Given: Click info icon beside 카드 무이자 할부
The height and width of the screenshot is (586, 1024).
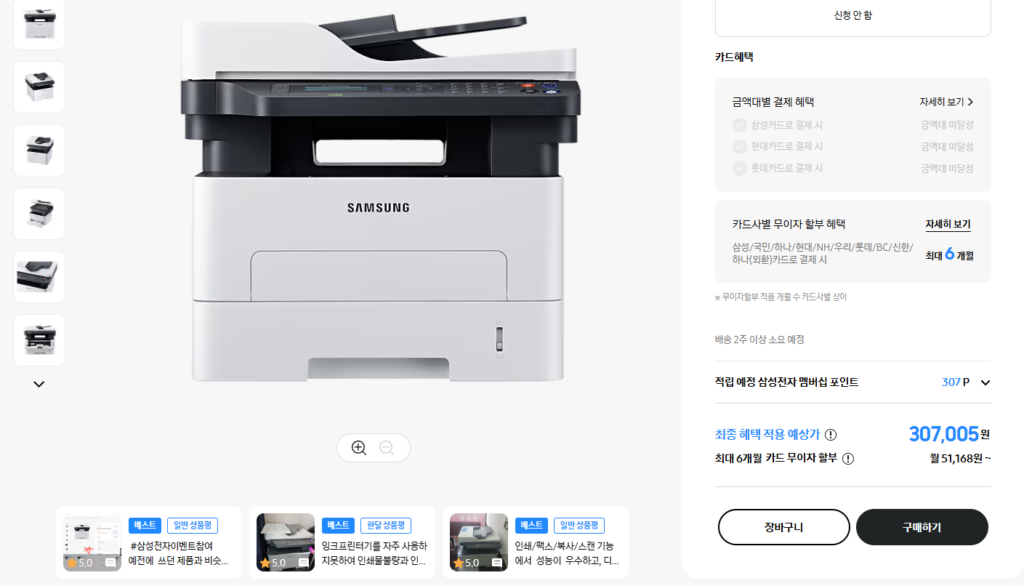Looking at the screenshot, I should (848, 459).
